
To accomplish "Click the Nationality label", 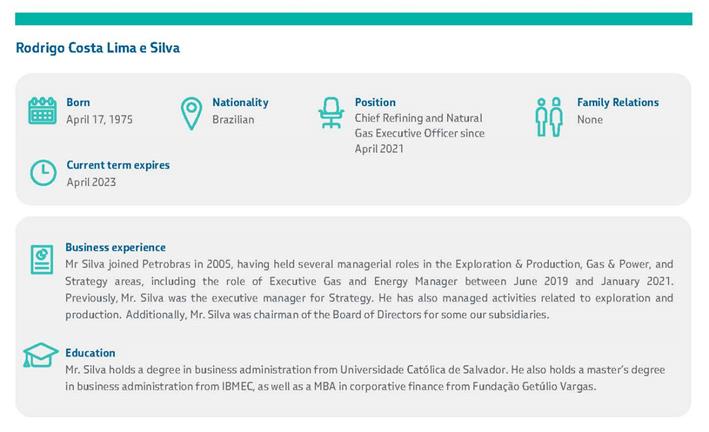I will point(240,102).
